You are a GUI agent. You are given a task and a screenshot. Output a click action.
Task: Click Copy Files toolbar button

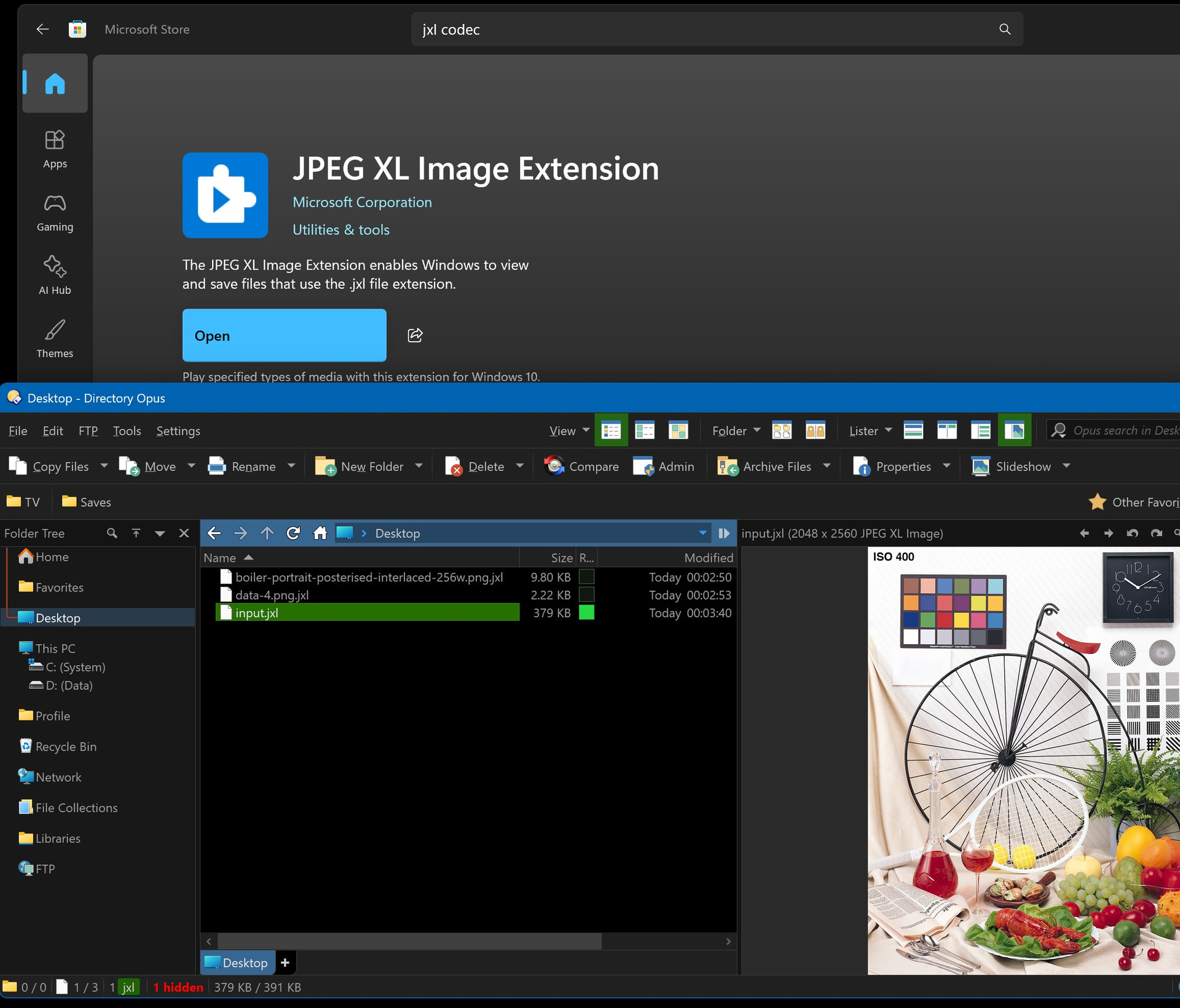coord(49,467)
